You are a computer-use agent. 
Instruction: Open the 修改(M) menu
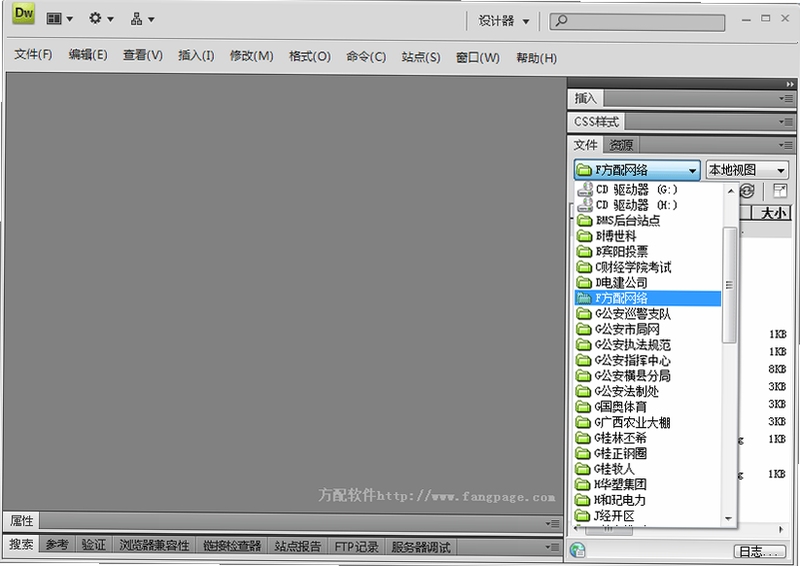[251, 56]
